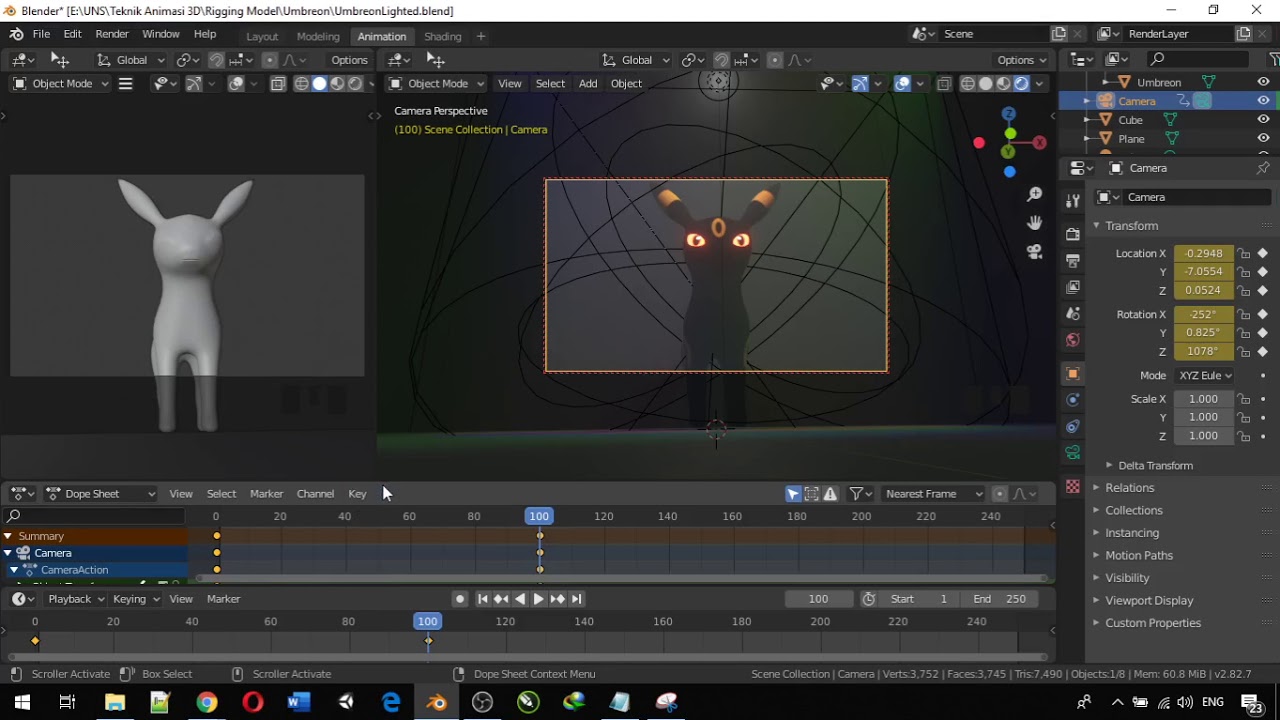Open the Object properties tab
The width and height of the screenshot is (1280, 720).
(1073, 374)
